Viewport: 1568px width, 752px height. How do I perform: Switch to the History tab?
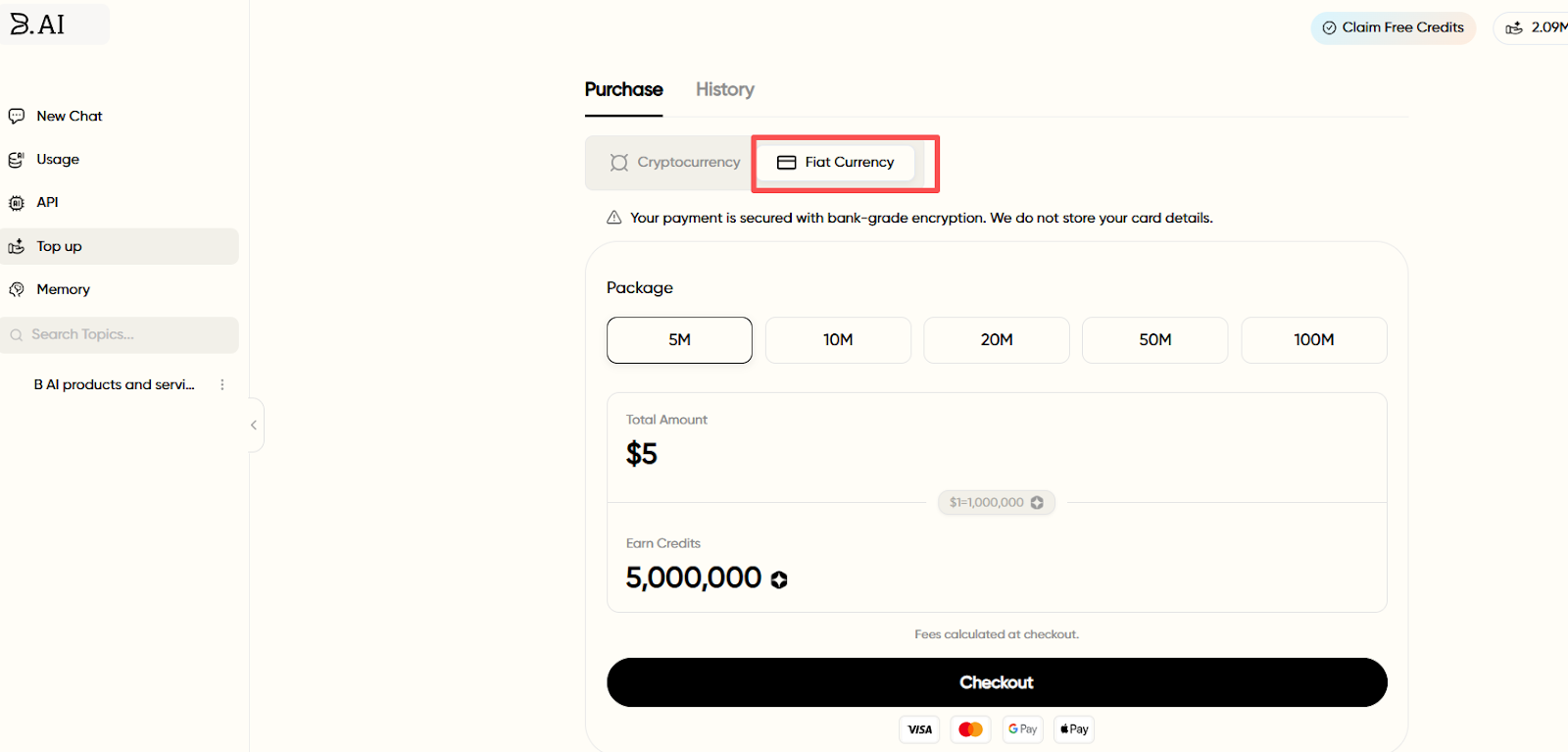point(724,89)
